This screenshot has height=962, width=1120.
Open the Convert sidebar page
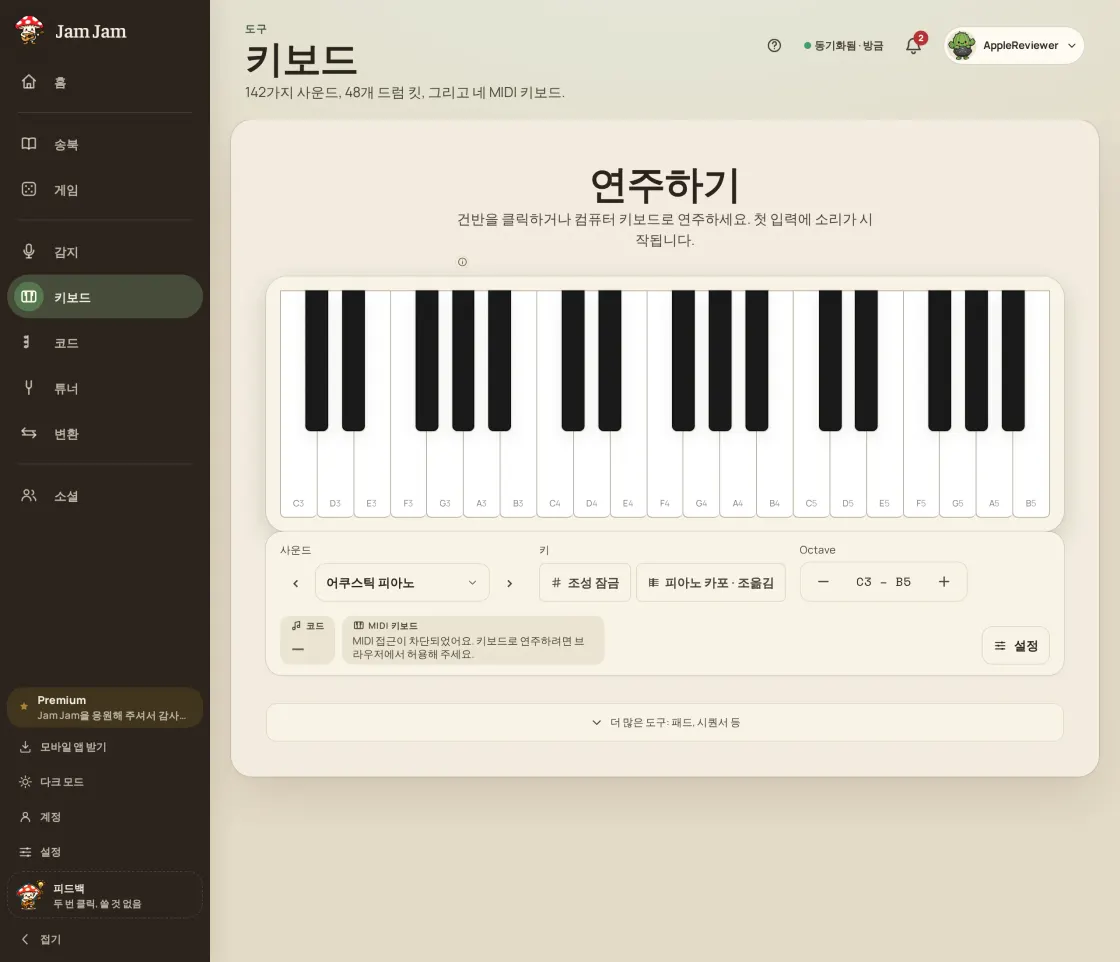click(x=105, y=434)
